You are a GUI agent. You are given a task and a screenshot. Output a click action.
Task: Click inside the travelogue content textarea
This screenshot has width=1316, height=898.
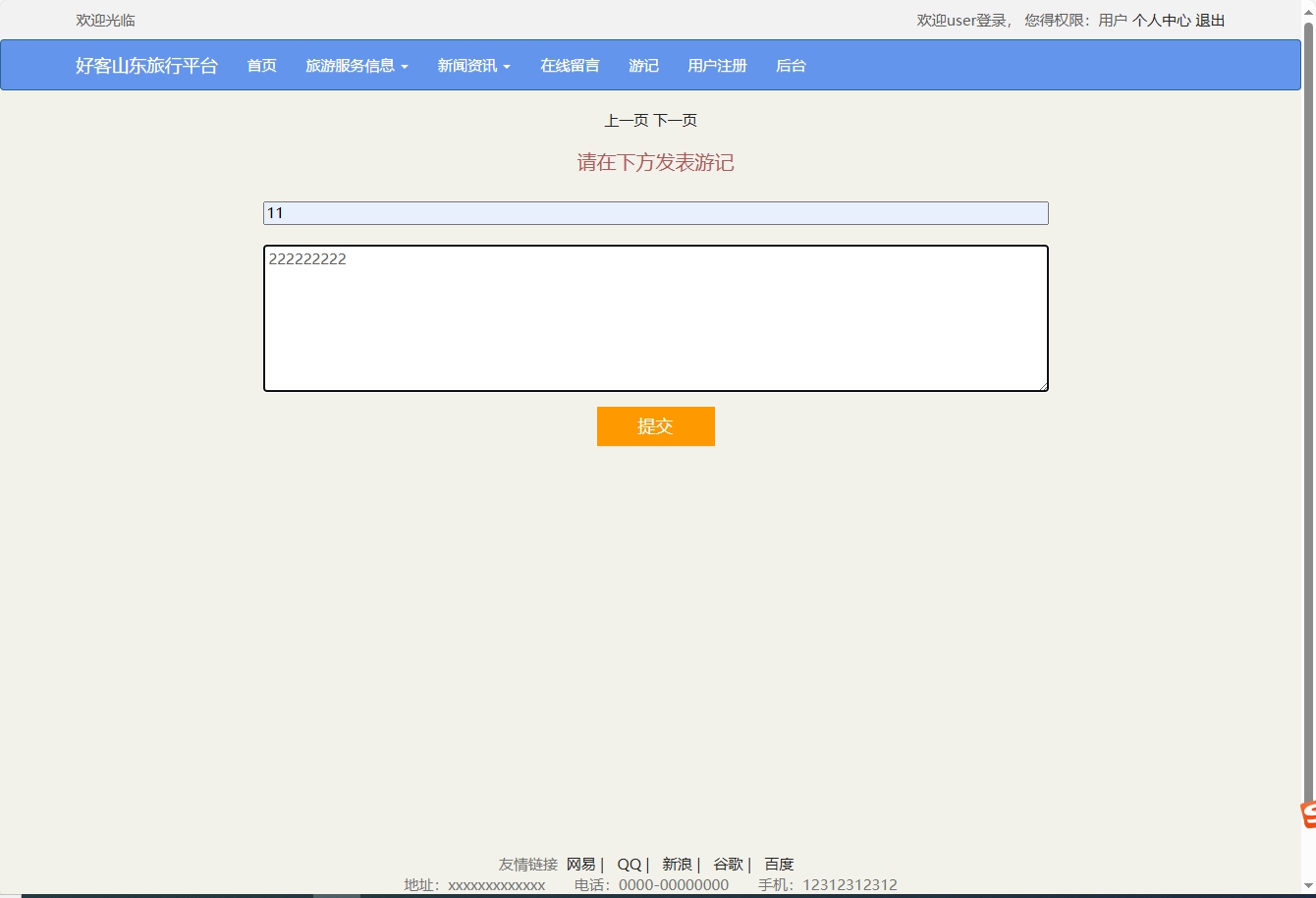(656, 318)
